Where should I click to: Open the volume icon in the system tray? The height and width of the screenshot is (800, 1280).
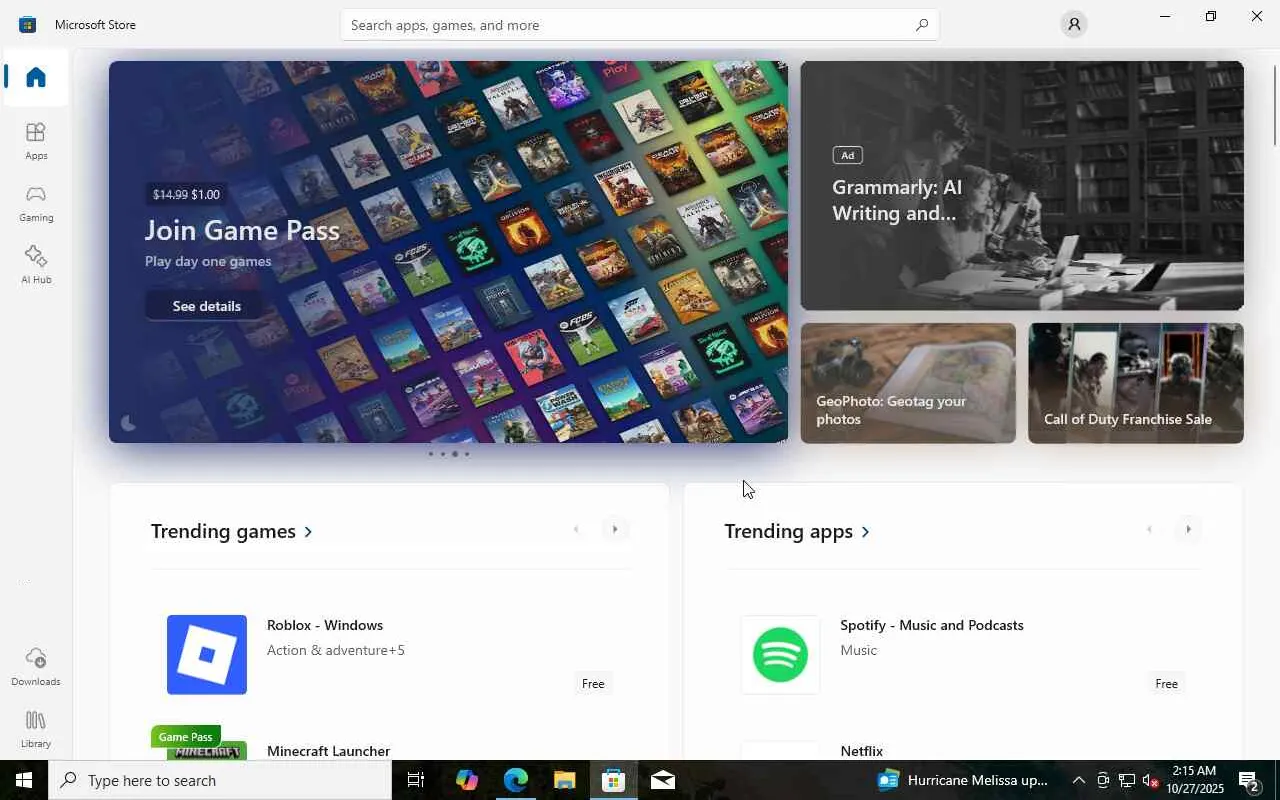[1150, 780]
